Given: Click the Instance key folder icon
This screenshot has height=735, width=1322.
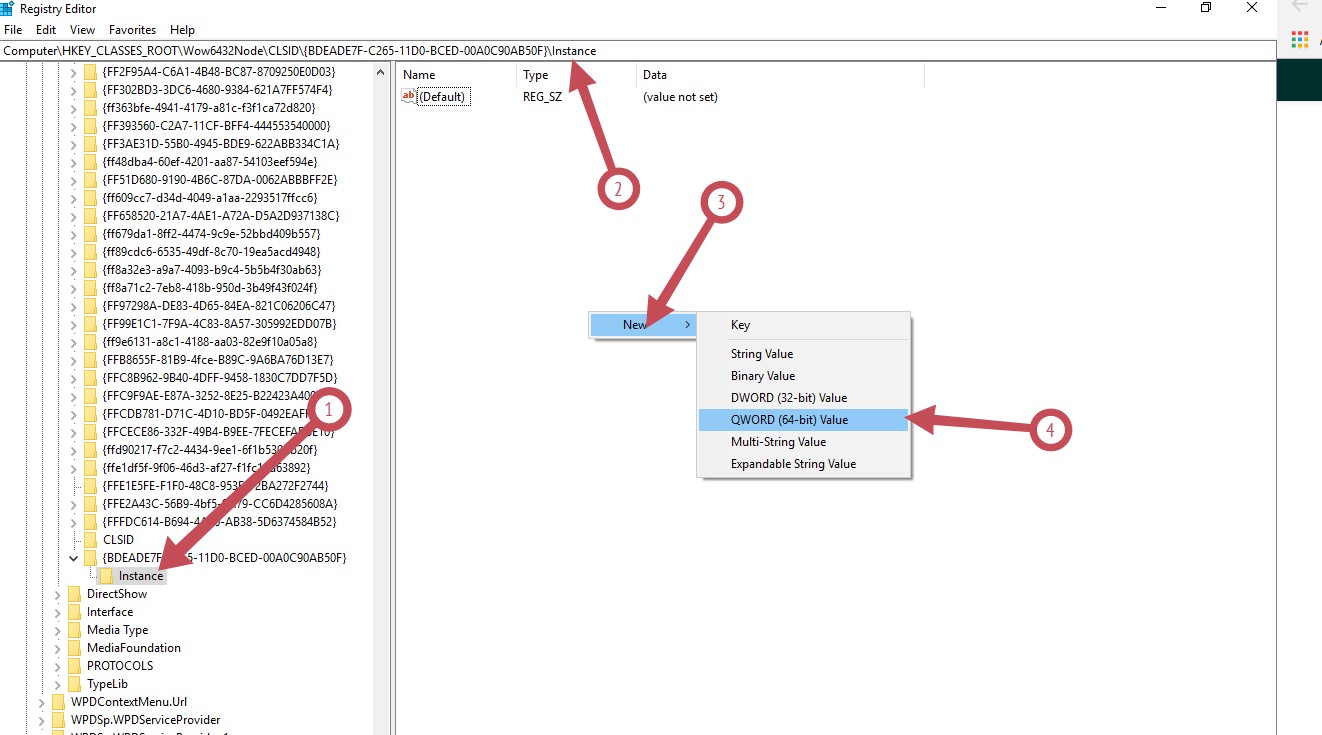Looking at the screenshot, I should [106, 576].
